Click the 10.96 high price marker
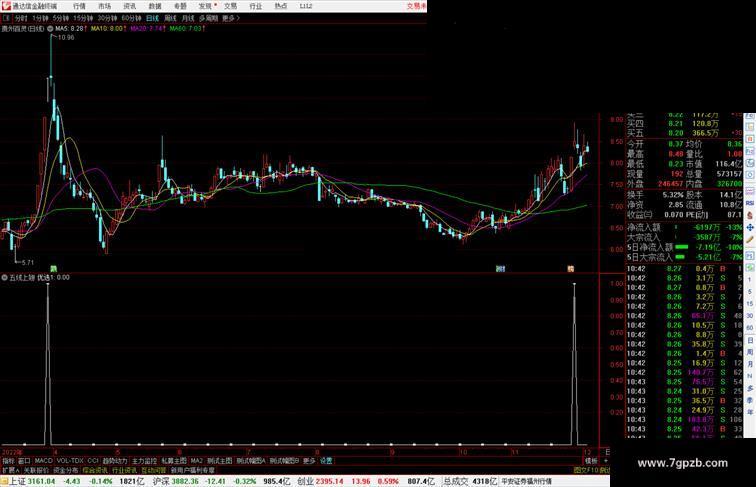This screenshot has width=756, height=487. [x=66, y=38]
